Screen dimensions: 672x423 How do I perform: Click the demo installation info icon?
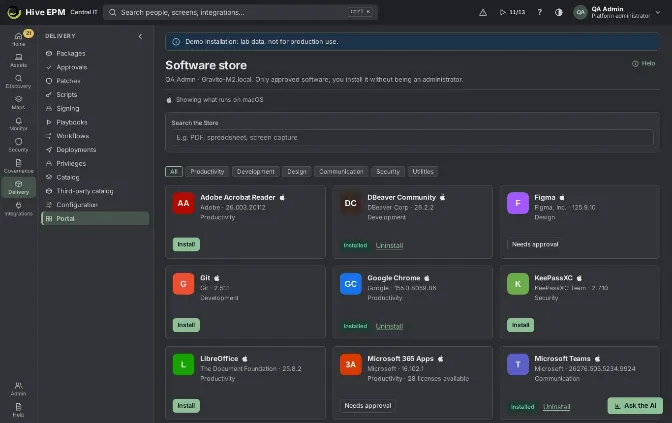pyautogui.click(x=176, y=42)
